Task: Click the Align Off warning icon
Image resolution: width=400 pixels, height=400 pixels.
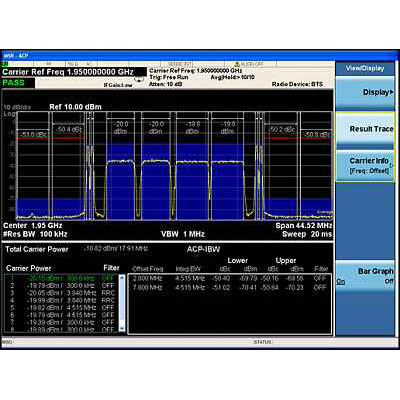Action: coord(237,63)
